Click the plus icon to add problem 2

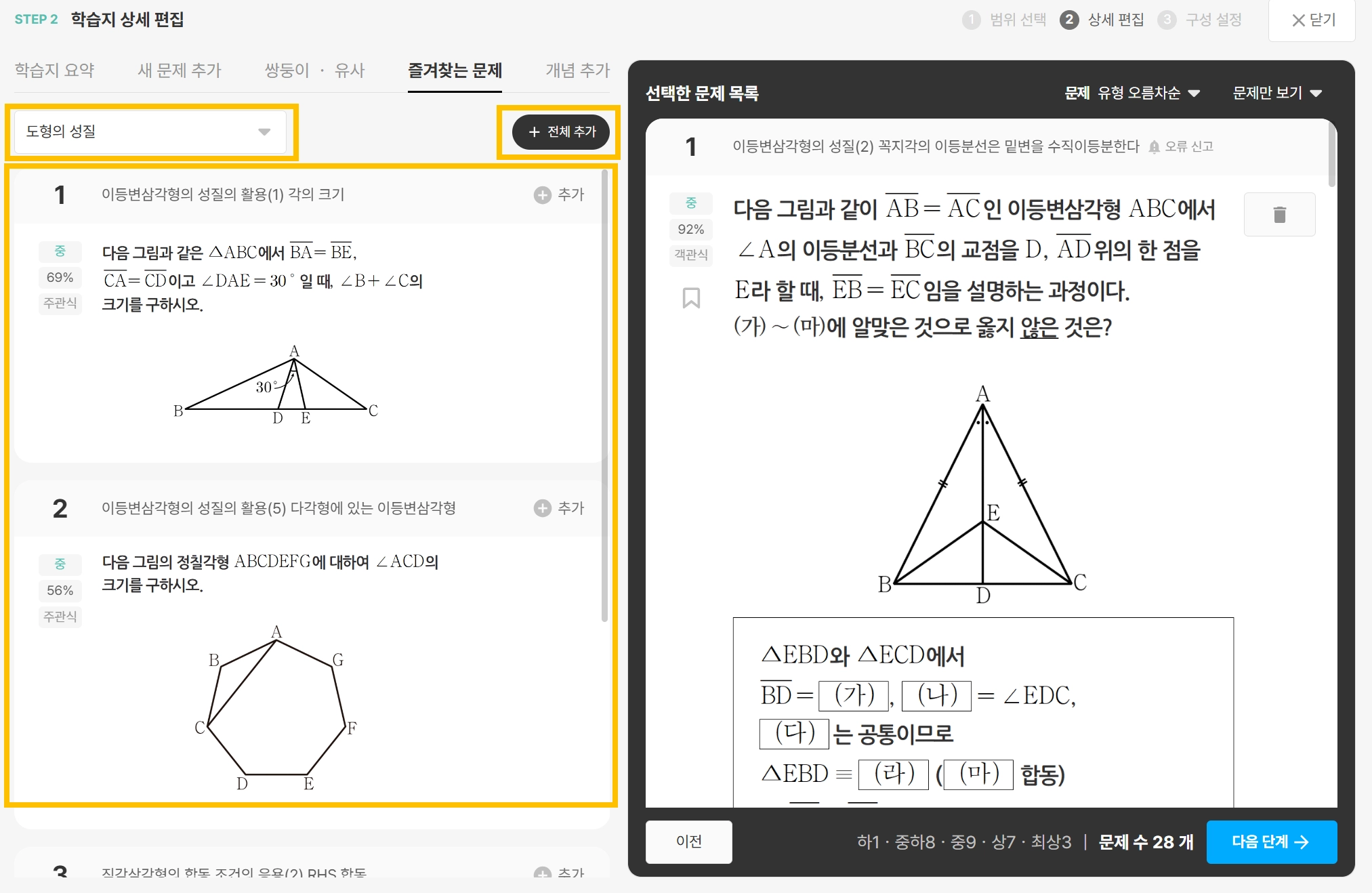point(542,508)
